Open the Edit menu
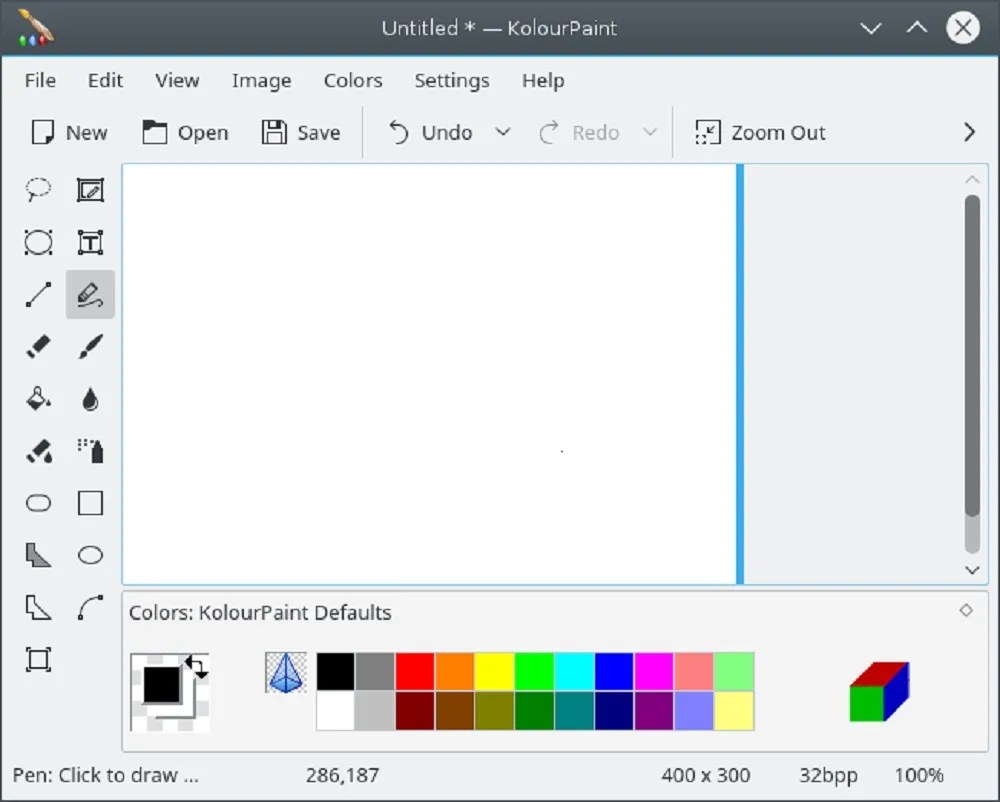 (x=105, y=80)
